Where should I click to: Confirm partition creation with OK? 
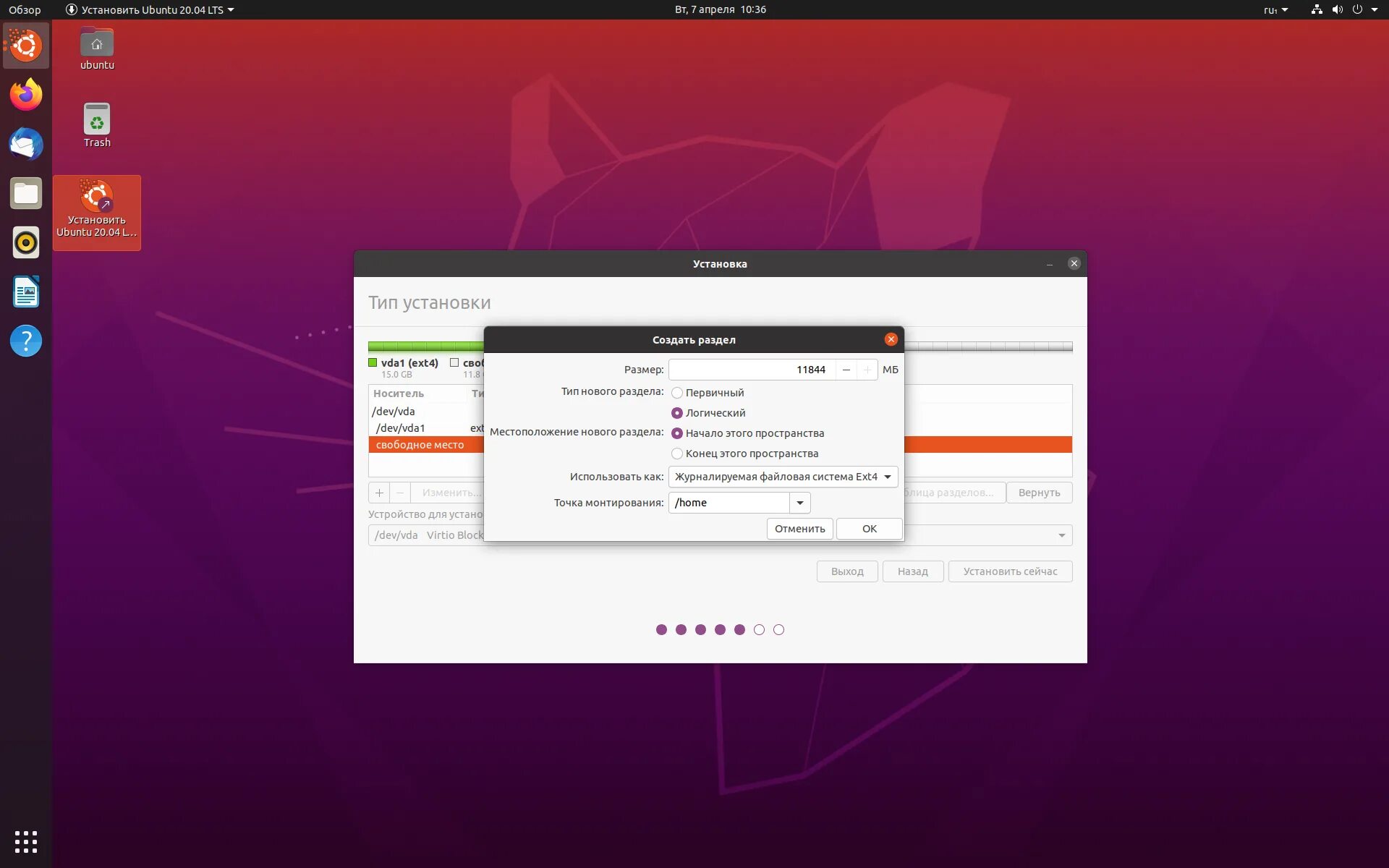(868, 529)
